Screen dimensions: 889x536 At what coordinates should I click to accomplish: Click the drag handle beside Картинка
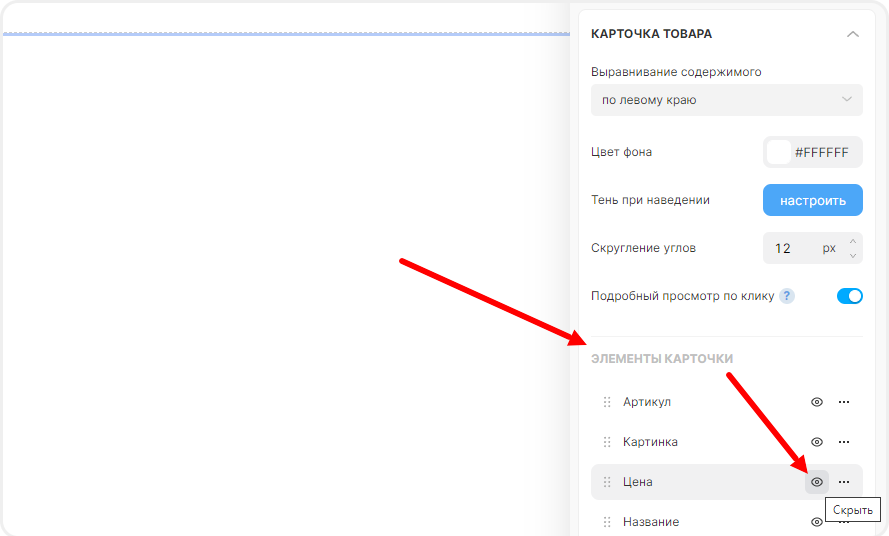(607, 442)
